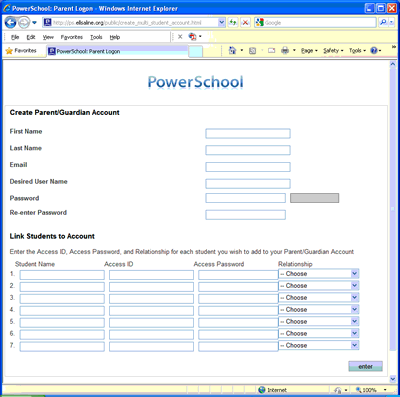Click Access ID field in row 5

pyautogui.click(x=151, y=323)
